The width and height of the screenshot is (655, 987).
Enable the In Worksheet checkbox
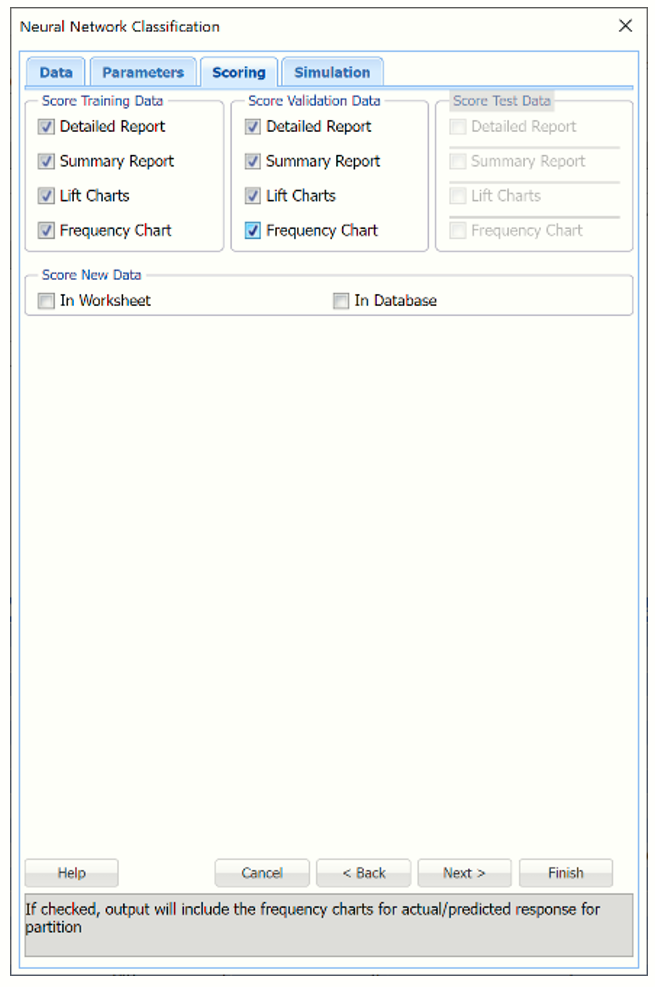46,301
